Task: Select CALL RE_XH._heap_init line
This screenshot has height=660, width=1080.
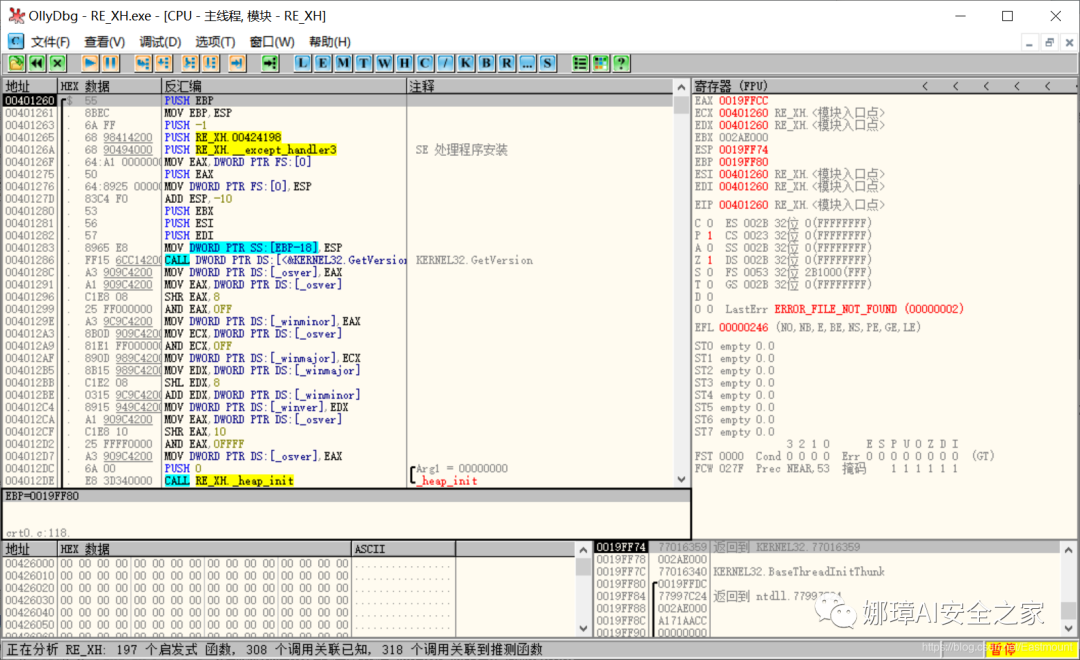Action: pos(338,481)
